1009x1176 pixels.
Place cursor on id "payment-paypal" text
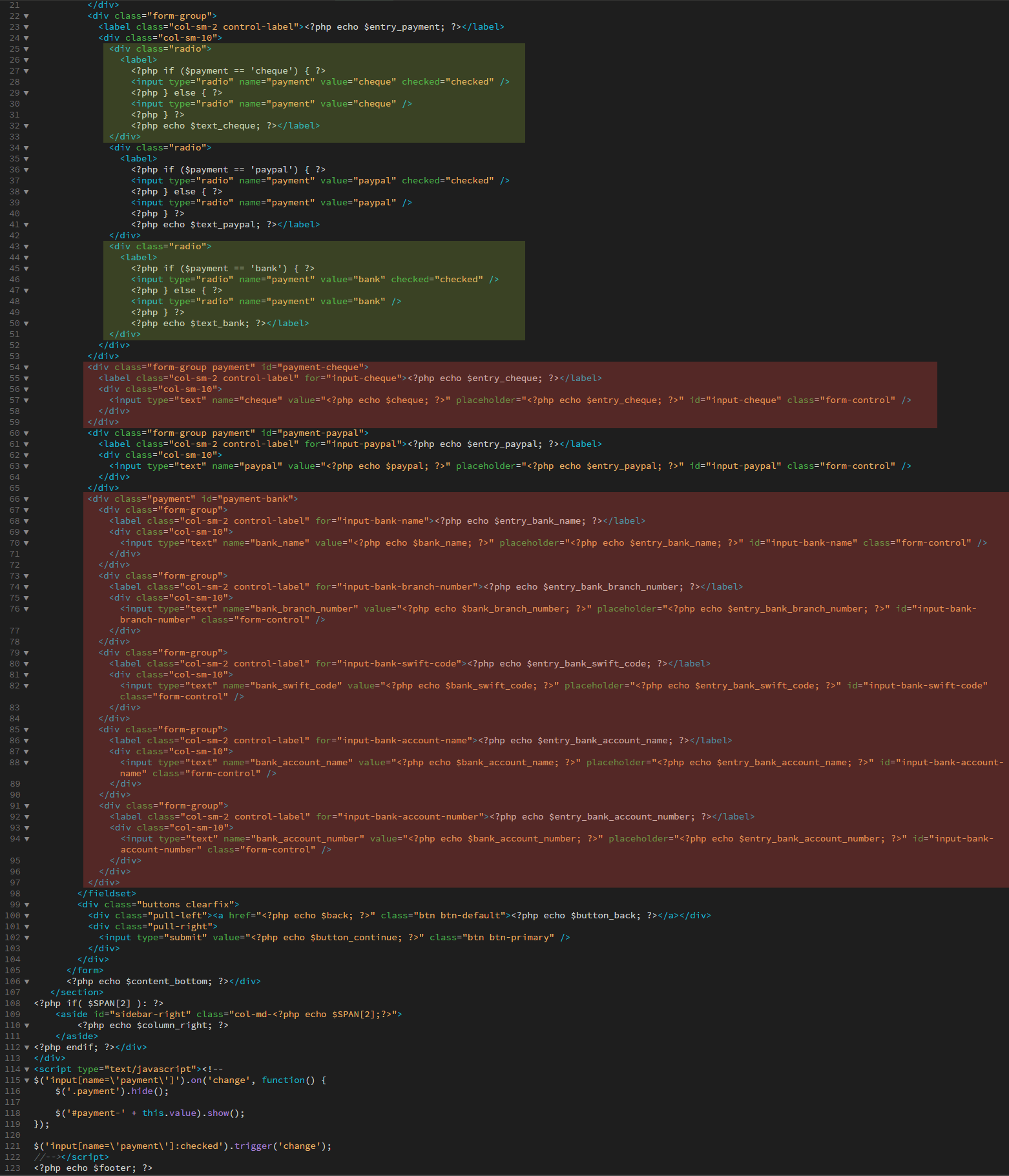click(323, 433)
